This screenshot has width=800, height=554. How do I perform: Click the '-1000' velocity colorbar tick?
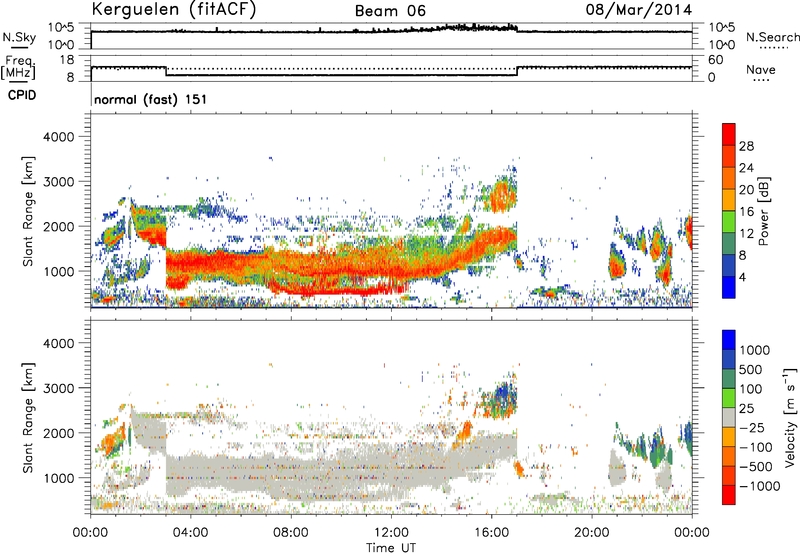click(x=760, y=486)
